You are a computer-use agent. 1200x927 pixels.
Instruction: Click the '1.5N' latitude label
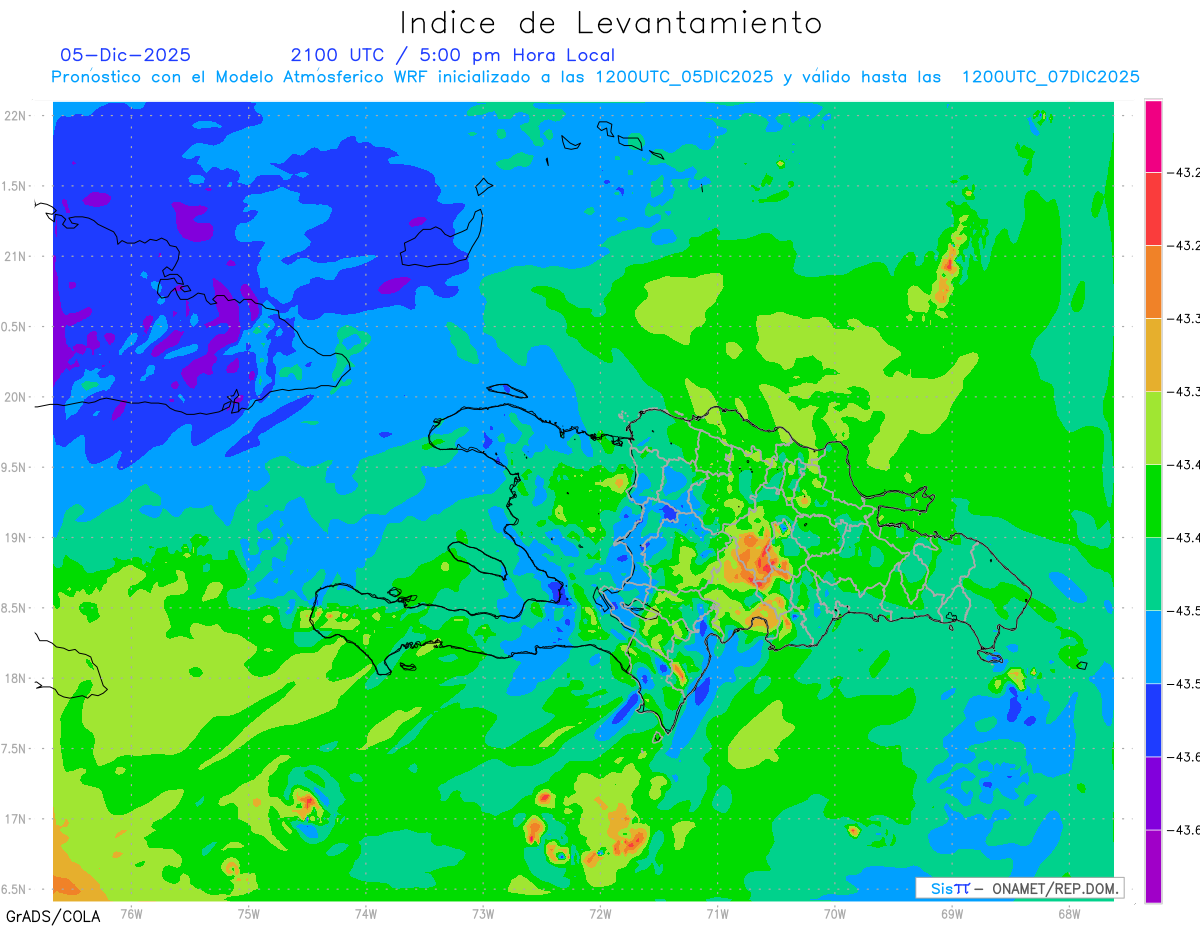click(x=15, y=187)
